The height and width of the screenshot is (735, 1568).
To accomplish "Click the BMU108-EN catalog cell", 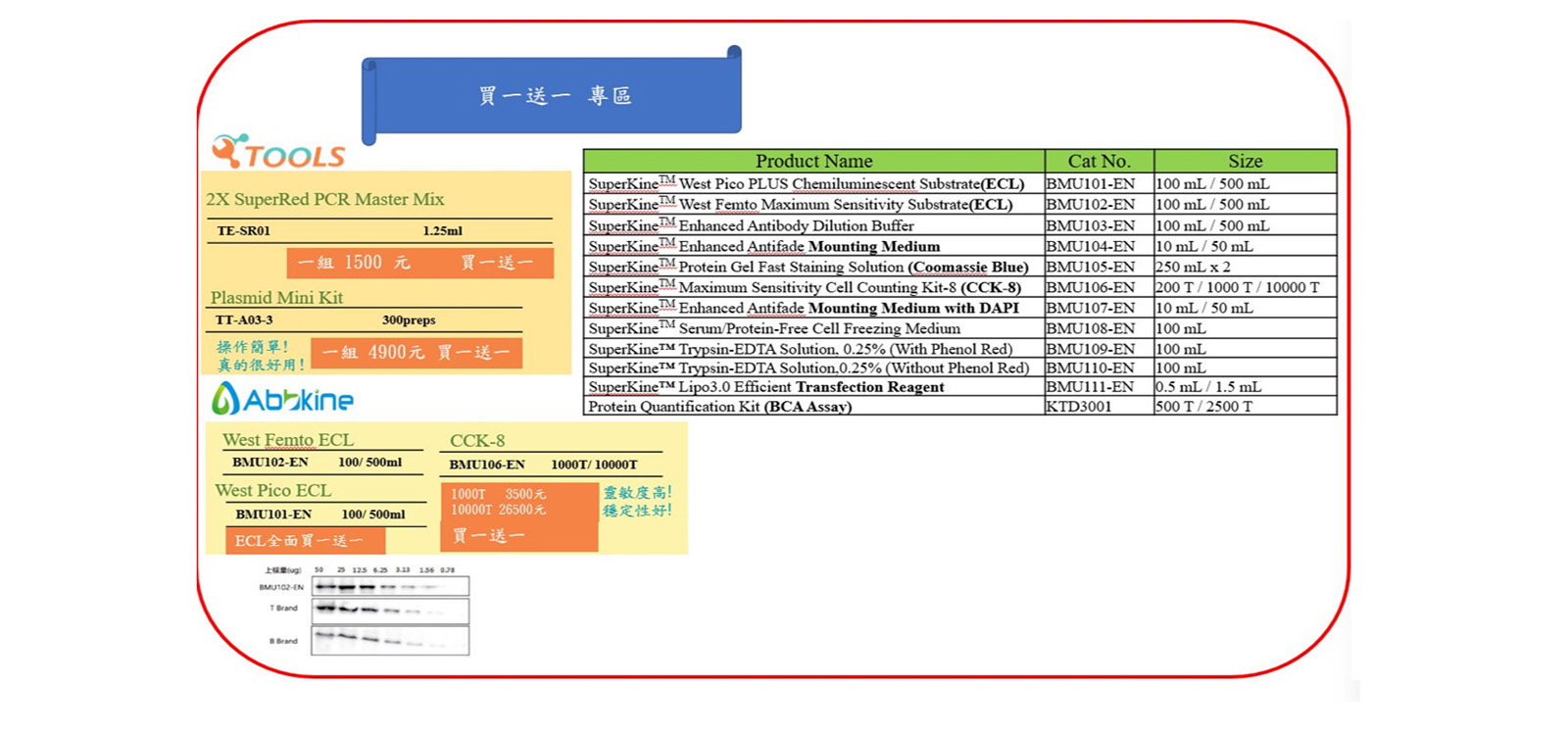I will (1100, 328).
